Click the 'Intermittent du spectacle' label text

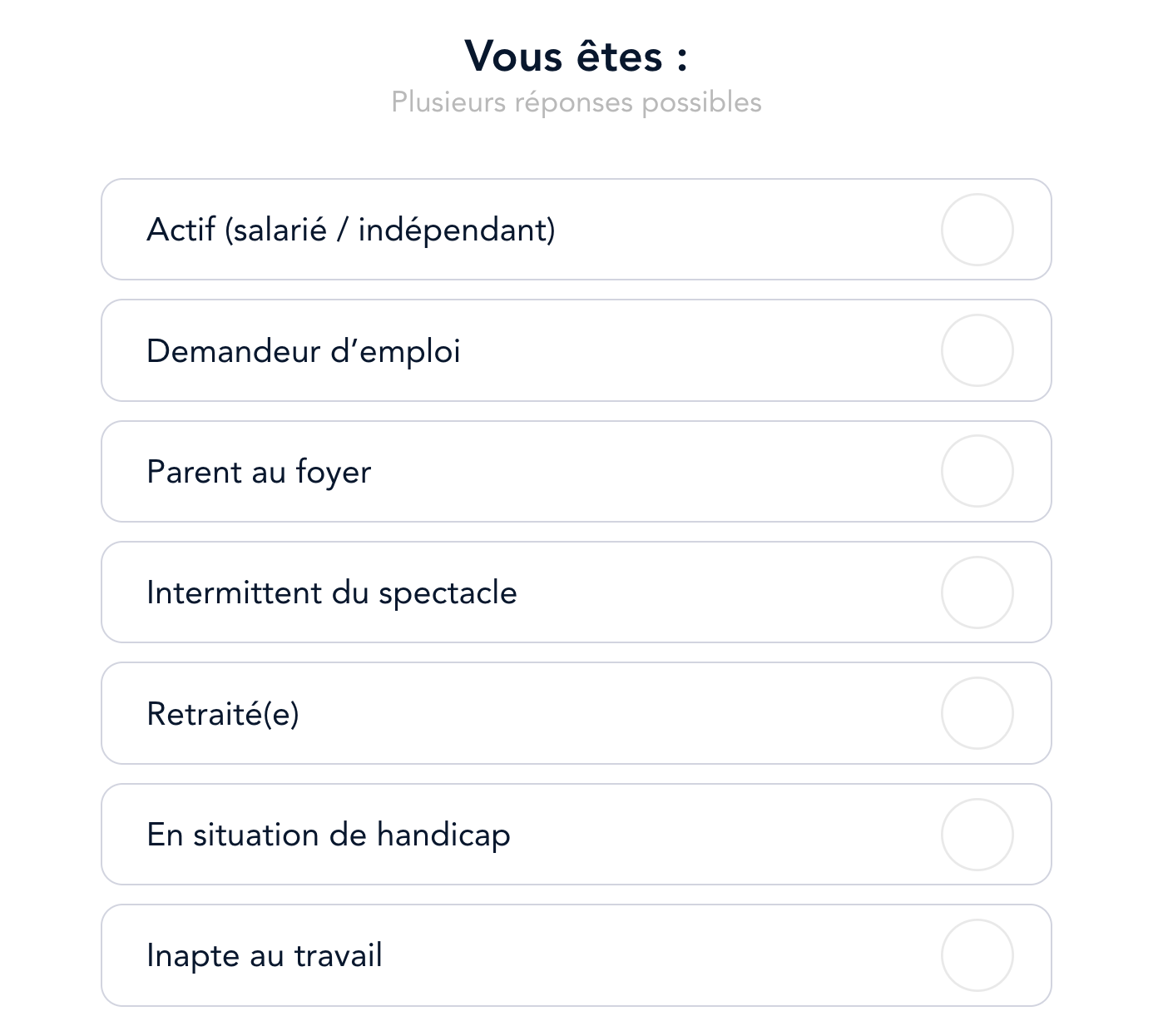click(331, 593)
